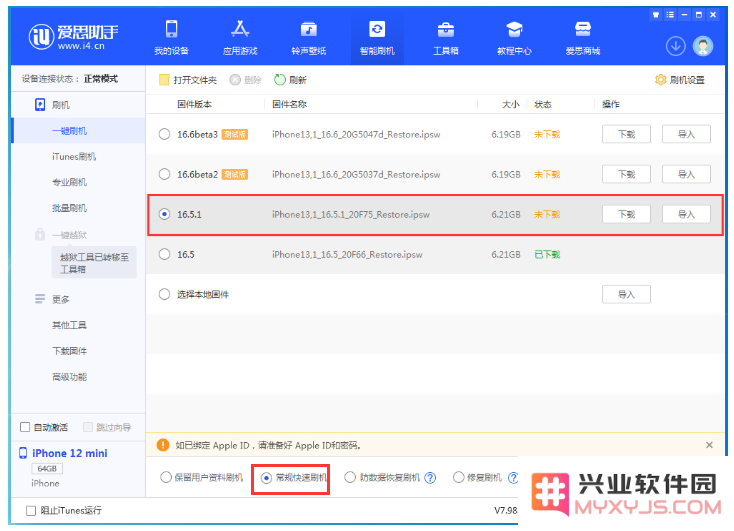This screenshot has height=531, width=734.
Task: Open the skin theme icon in title bar
Action: pyautogui.click(x=656, y=15)
